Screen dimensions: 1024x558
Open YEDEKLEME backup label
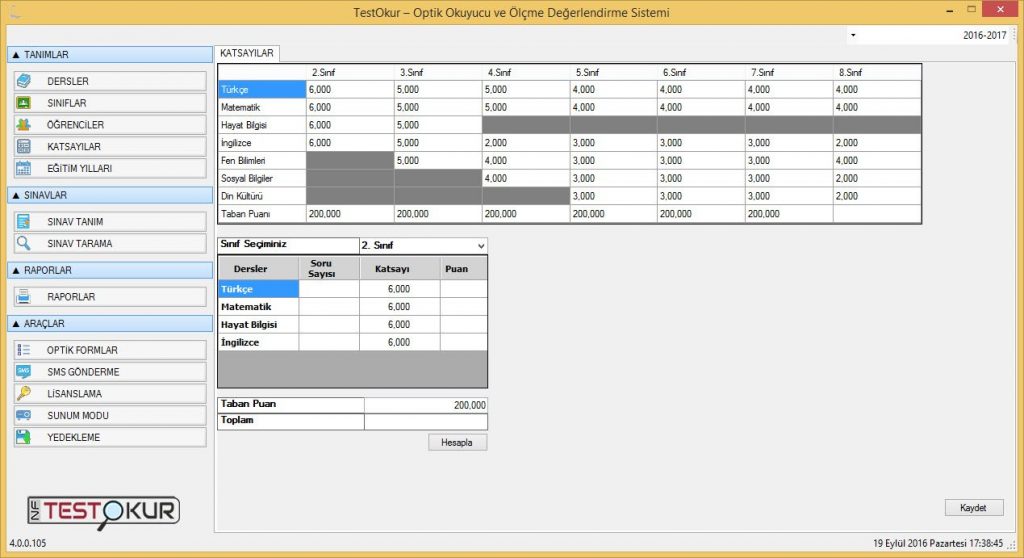coord(73,437)
